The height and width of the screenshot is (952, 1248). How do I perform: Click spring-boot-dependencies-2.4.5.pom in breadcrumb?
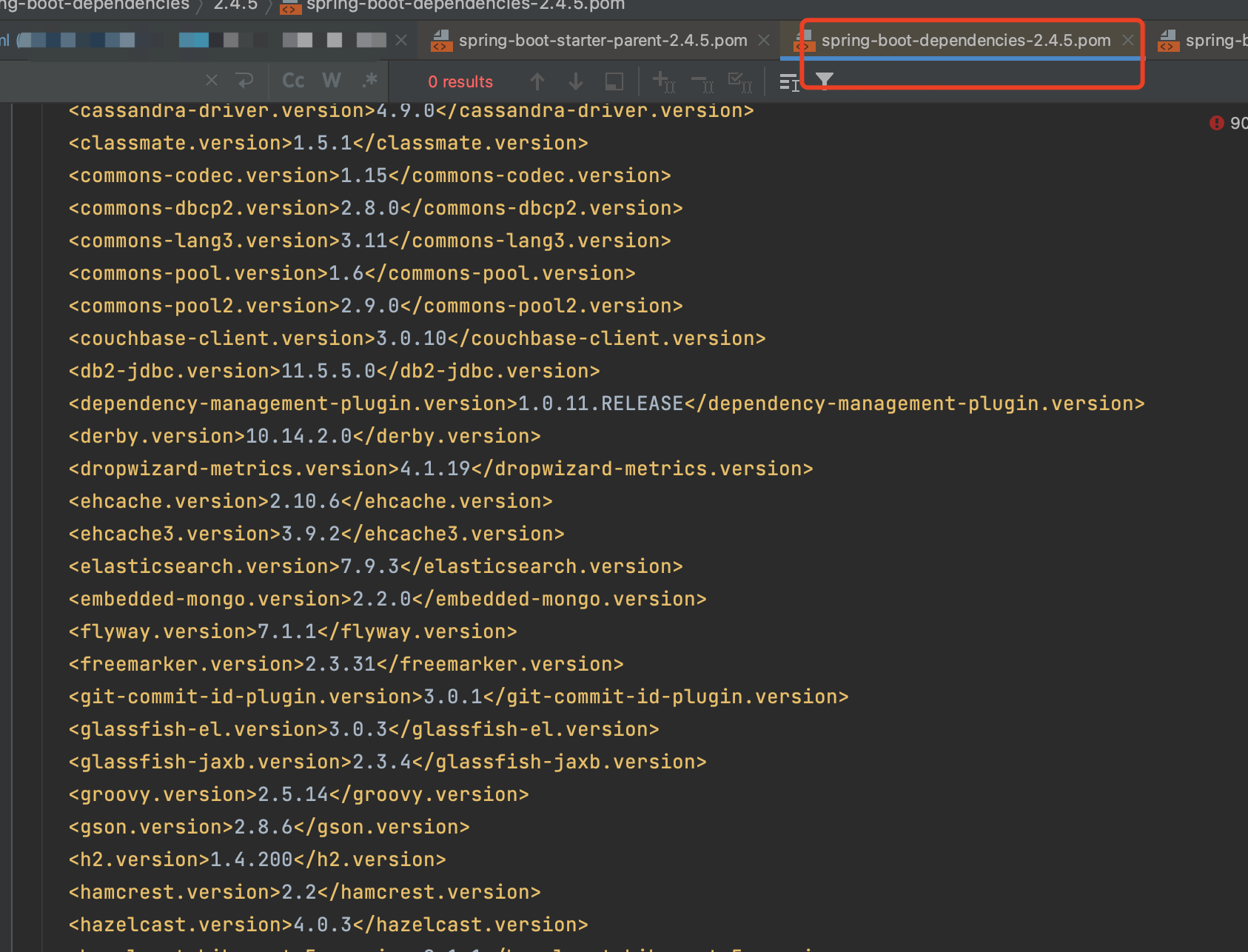tap(466, 5)
